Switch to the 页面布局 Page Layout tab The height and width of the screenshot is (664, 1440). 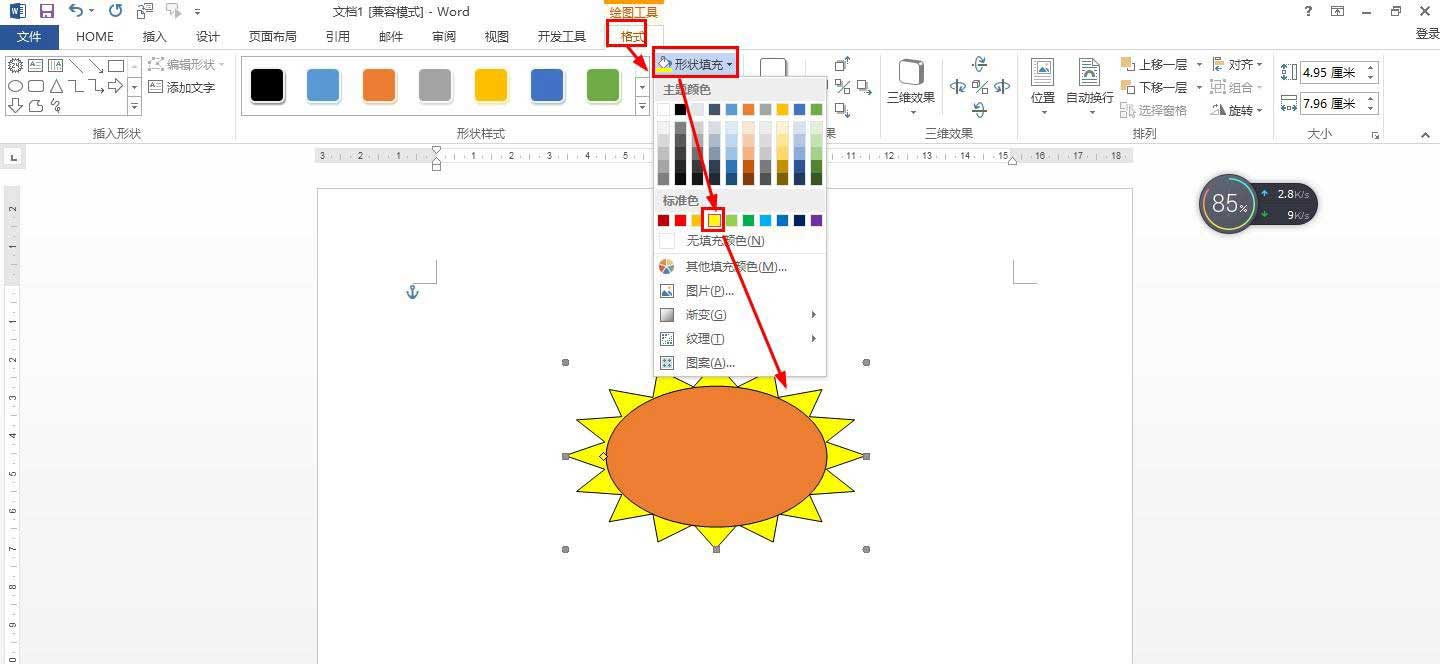pyautogui.click(x=273, y=37)
